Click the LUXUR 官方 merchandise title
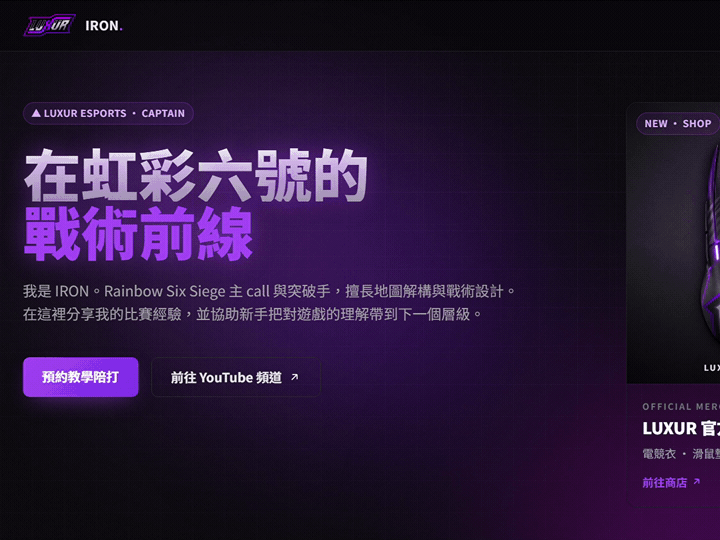Viewport: 720px width, 540px height. tap(681, 428)
